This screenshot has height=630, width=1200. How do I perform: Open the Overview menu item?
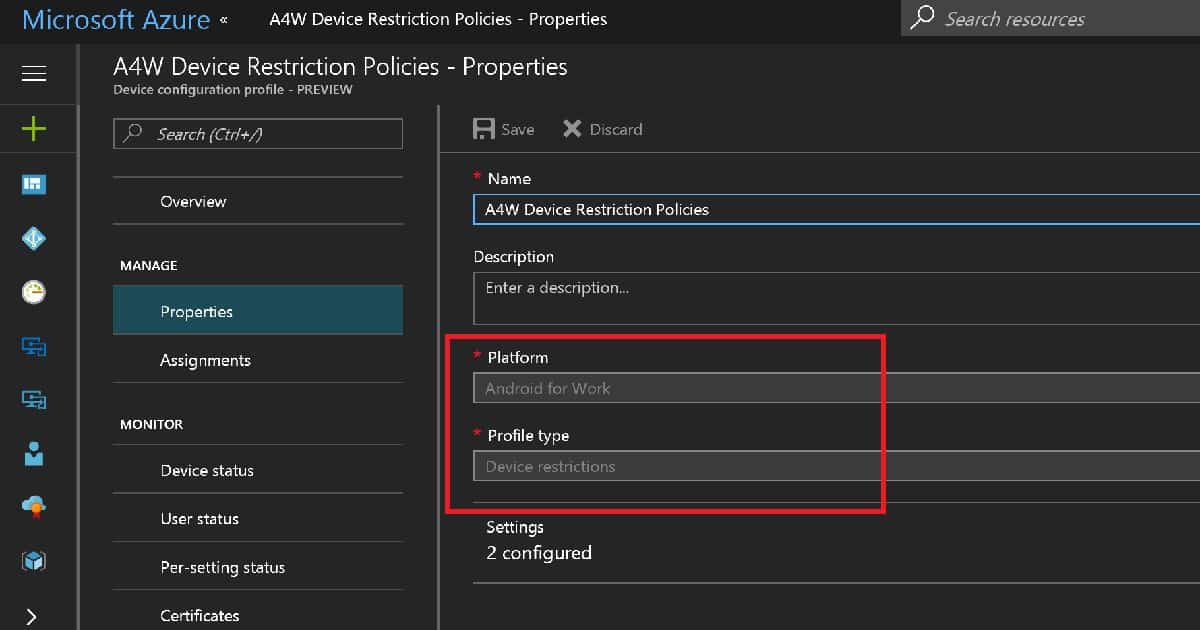258,201
